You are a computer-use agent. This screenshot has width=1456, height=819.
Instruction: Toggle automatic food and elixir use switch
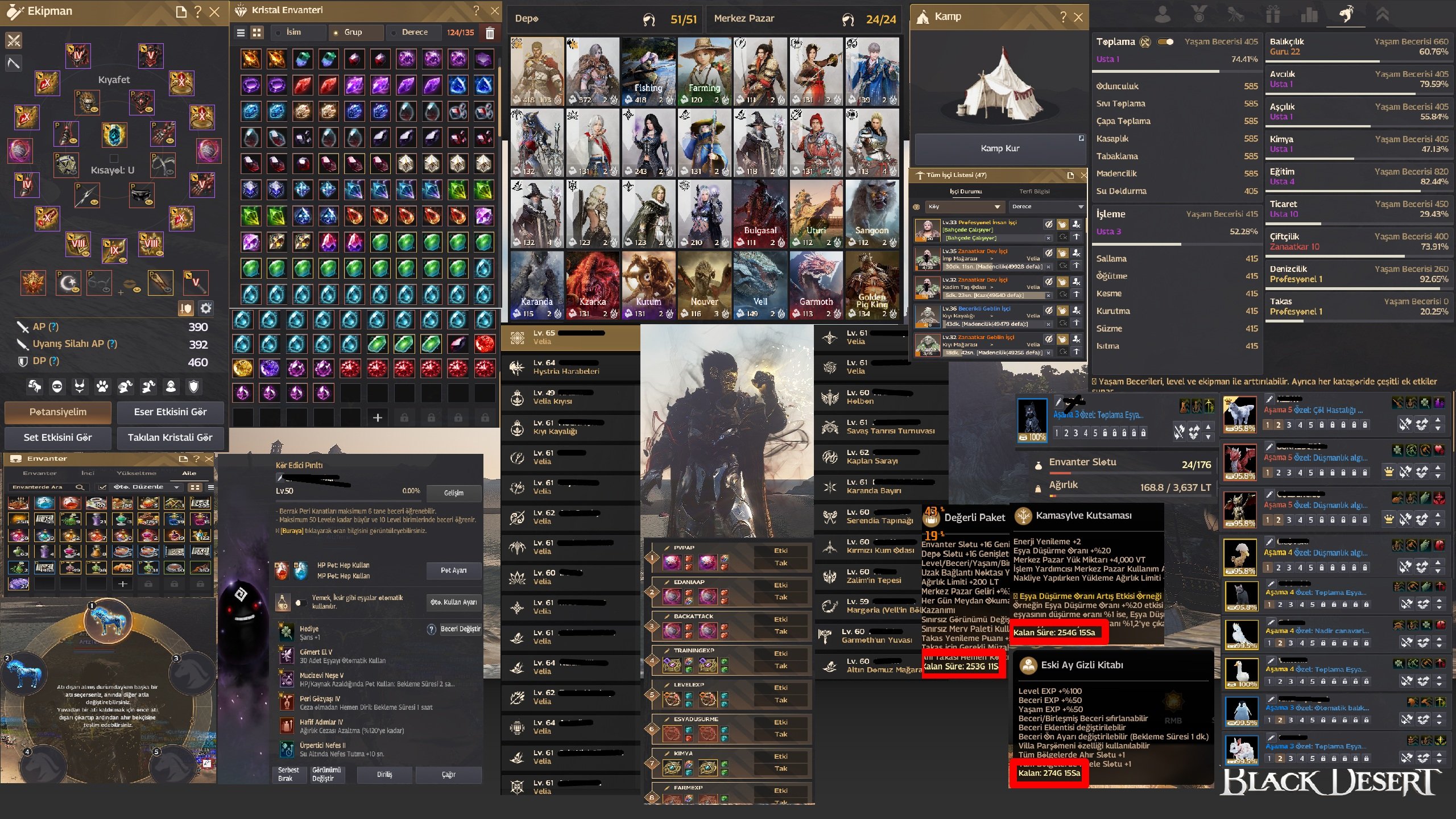300,602
